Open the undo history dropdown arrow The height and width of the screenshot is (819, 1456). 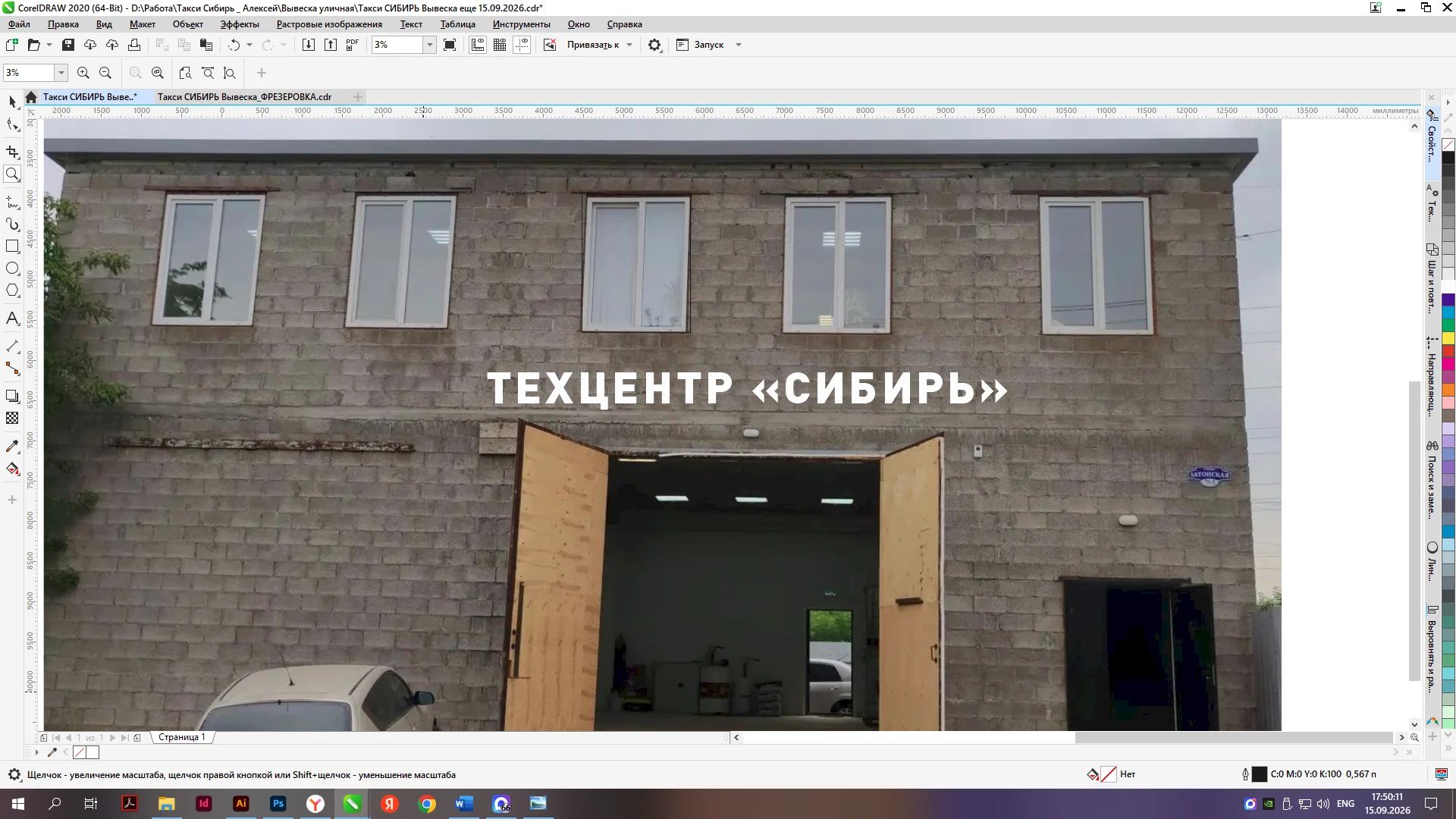pyautogui.click(x=249, y=45)
